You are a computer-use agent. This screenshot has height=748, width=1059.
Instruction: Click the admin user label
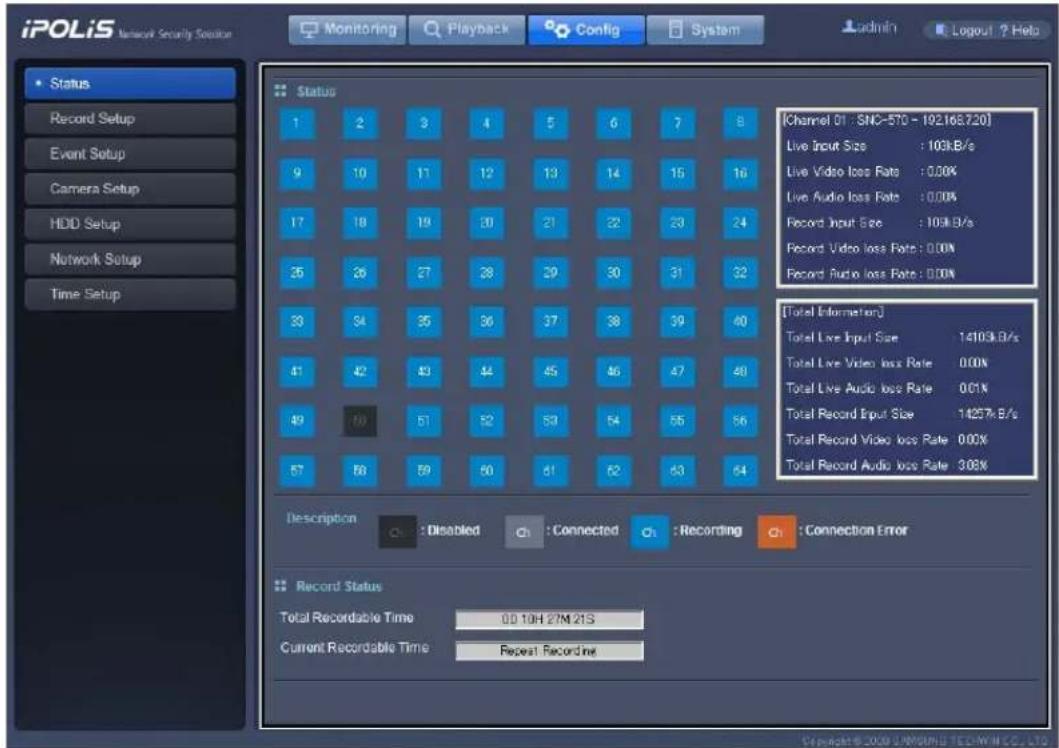tap(869, 27)
